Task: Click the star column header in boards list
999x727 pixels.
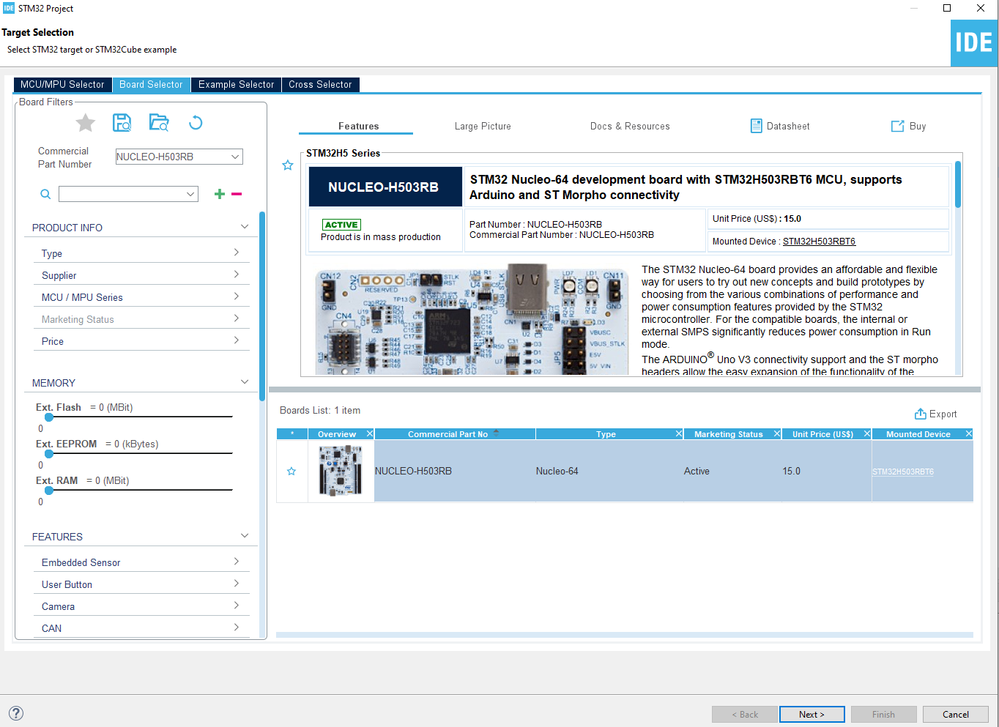Action: click(292, 434)
